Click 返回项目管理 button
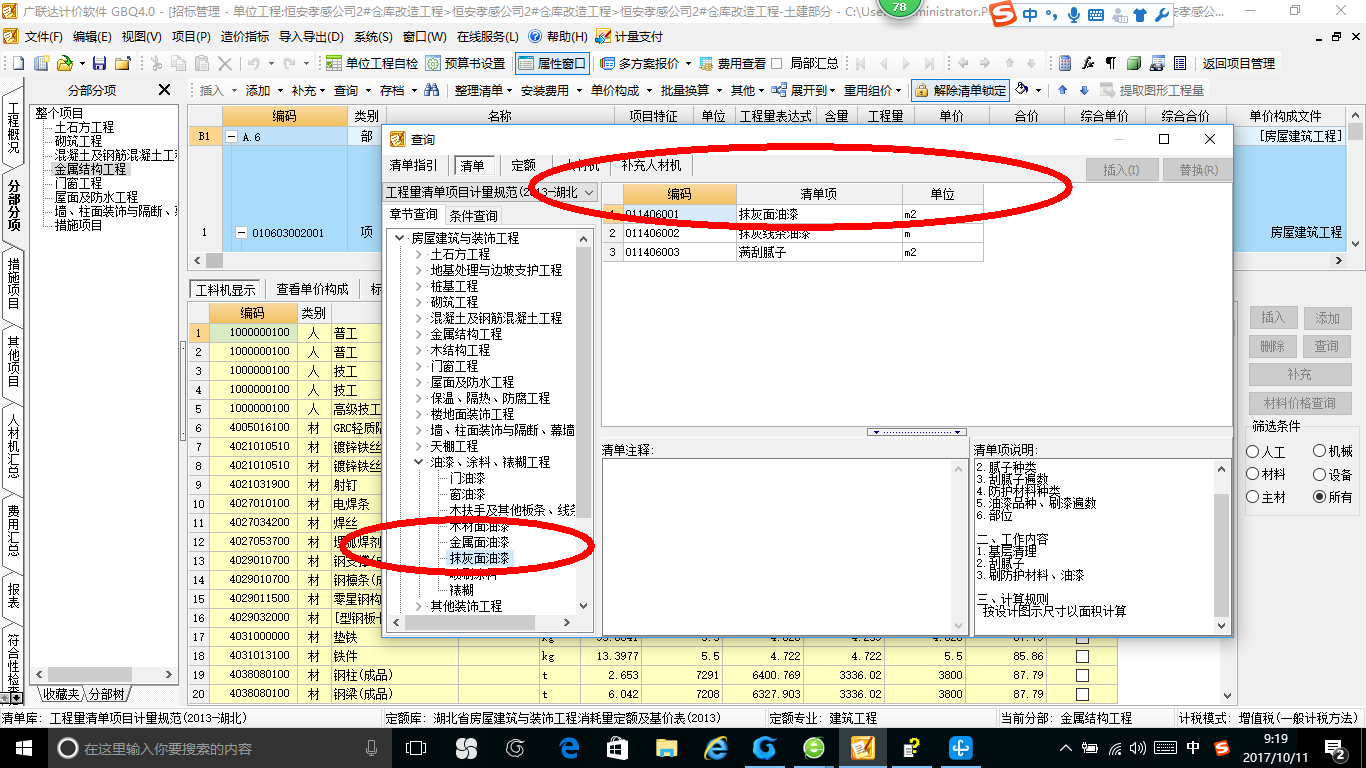This screenshot has height=768, width=1366. [1239, 63]
